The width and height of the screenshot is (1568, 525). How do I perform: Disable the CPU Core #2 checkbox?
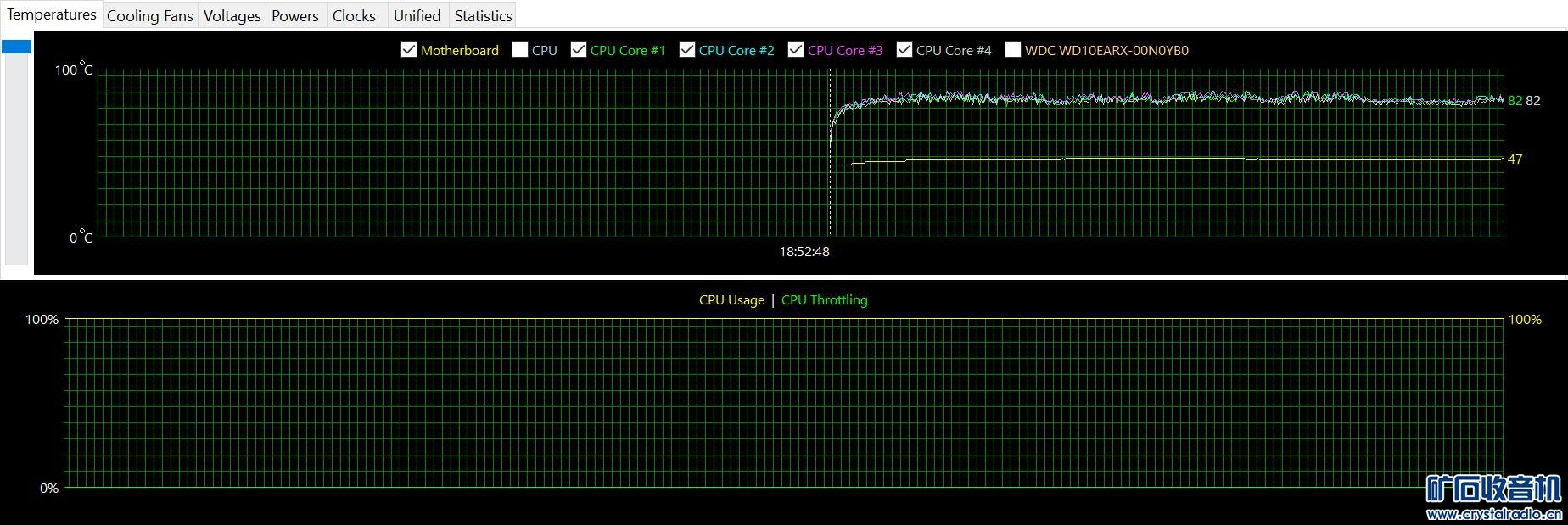coord(687,50)
